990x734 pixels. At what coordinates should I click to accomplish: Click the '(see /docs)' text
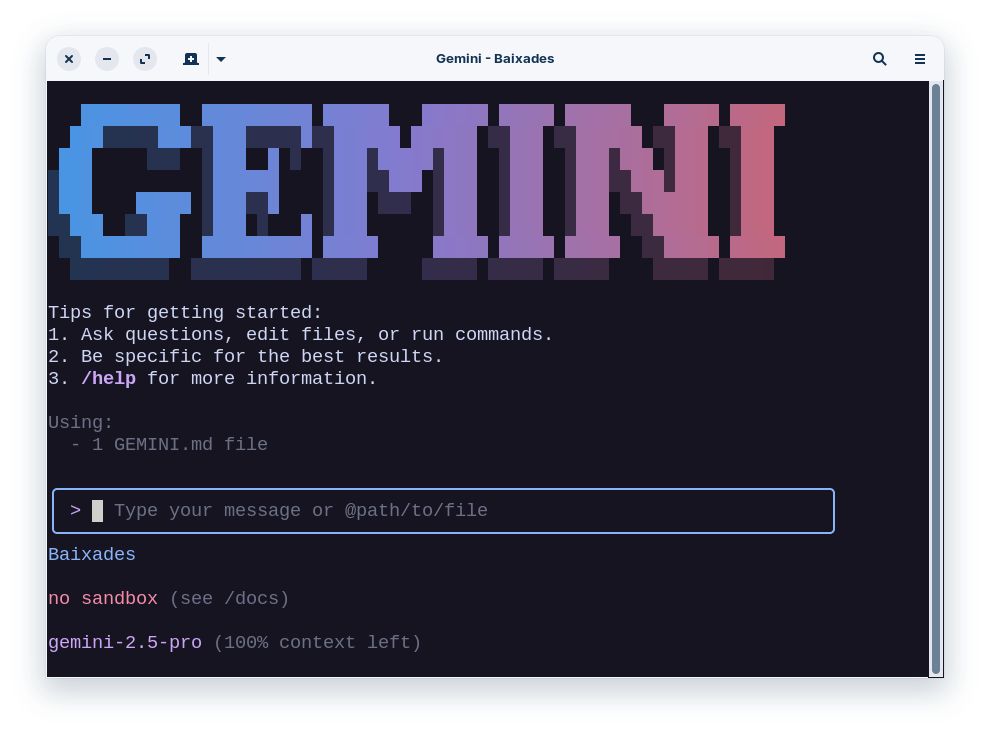[x=229, y=598]
